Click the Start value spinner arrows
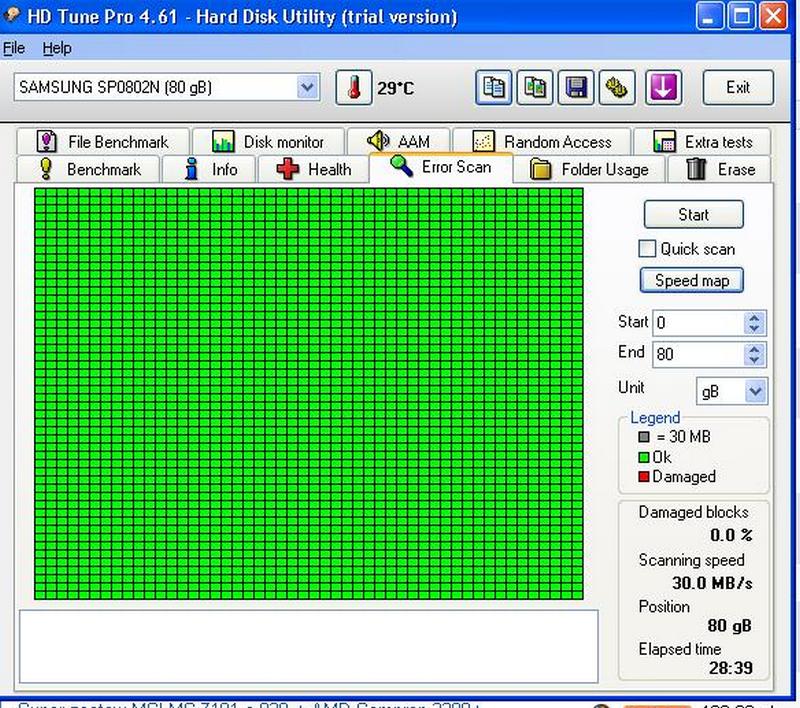The height and width of the screenshot is (708, 800). pos(754,323)
